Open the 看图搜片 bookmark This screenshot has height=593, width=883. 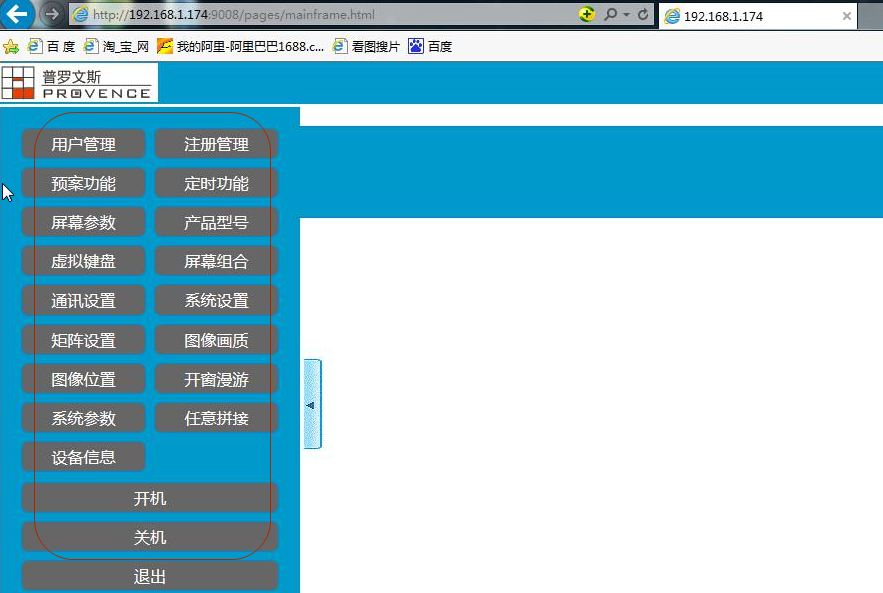pyautogui.click(x=366, y=46)
